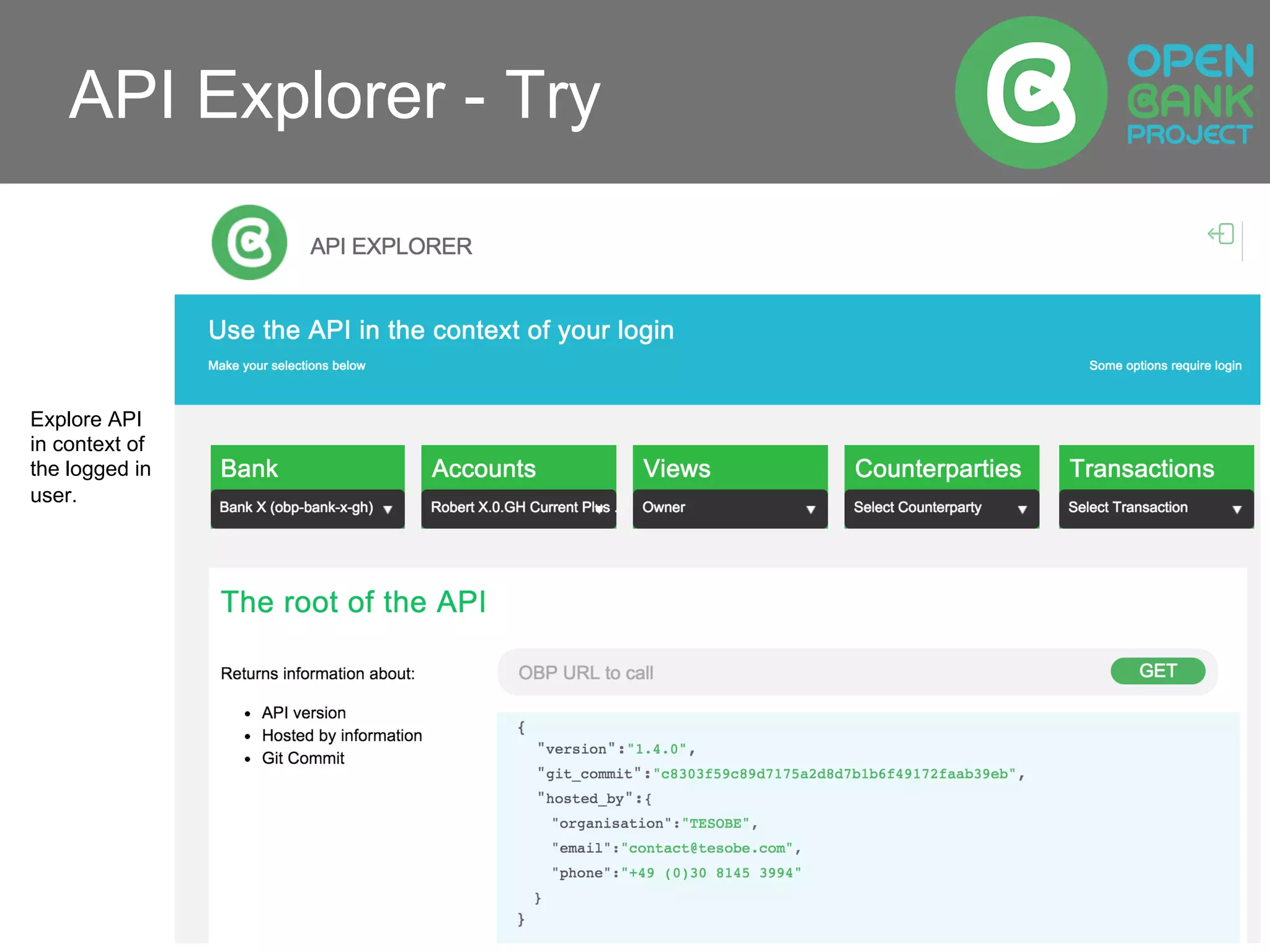The width and height of the screenshot is (1270, 952).
Task: Open the Robert X.0.GH Current Plus accounts dropdown
Action: tap(518, 508)
